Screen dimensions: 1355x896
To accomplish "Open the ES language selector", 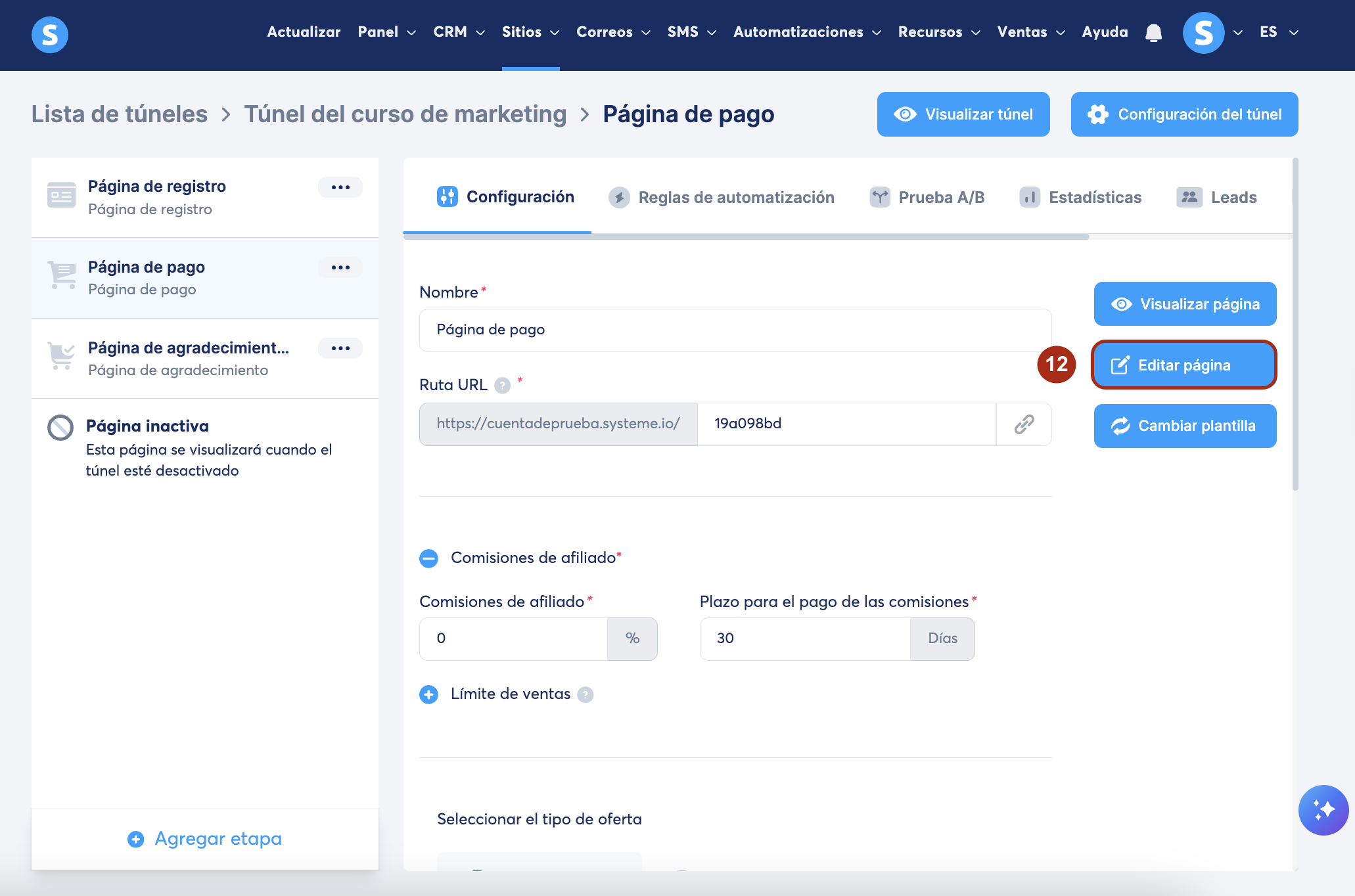I will click(1278, 32).
